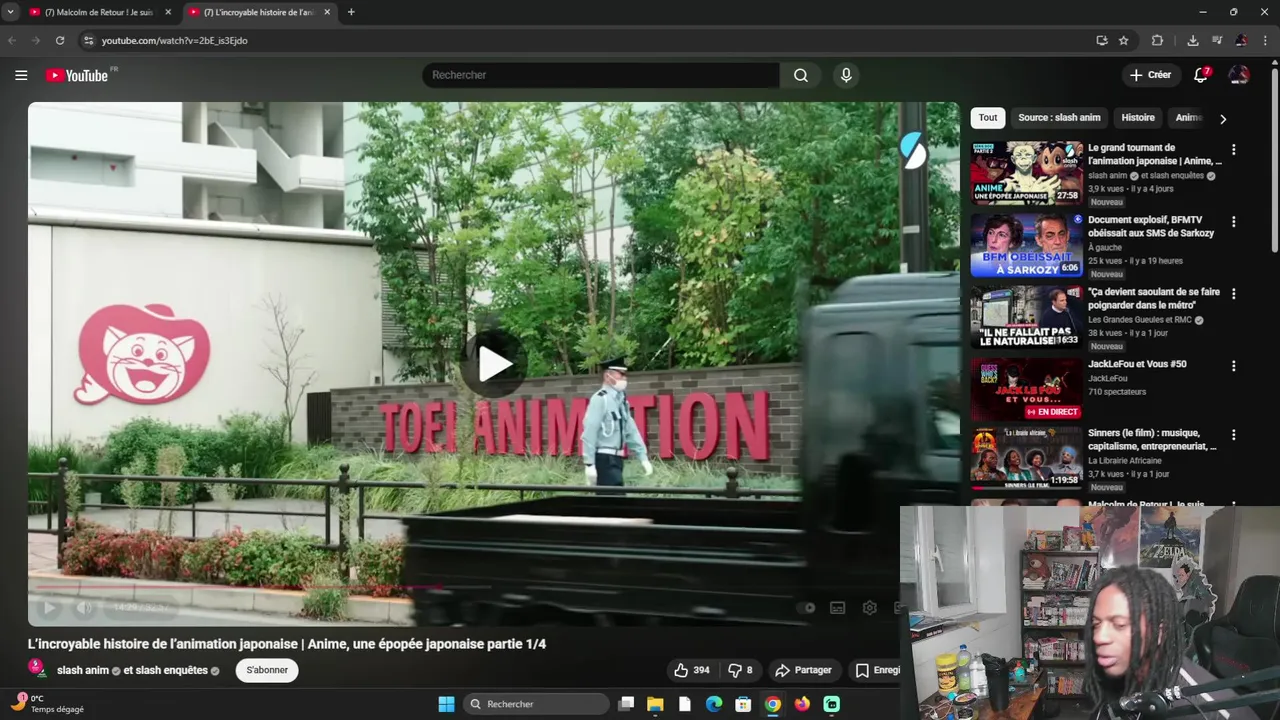Open thumbnail of Le grand tournant video

pyautogui.click(x=1026, y=172)
